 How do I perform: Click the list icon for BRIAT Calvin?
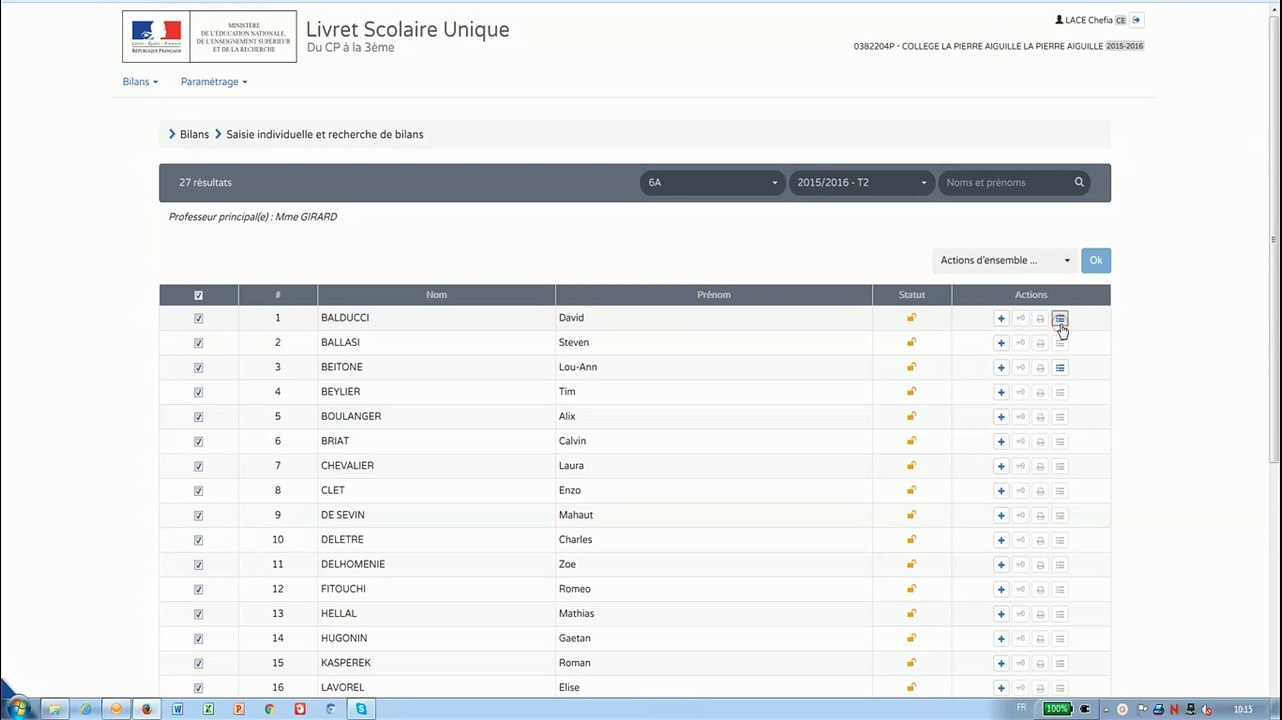pos(1060,442)
